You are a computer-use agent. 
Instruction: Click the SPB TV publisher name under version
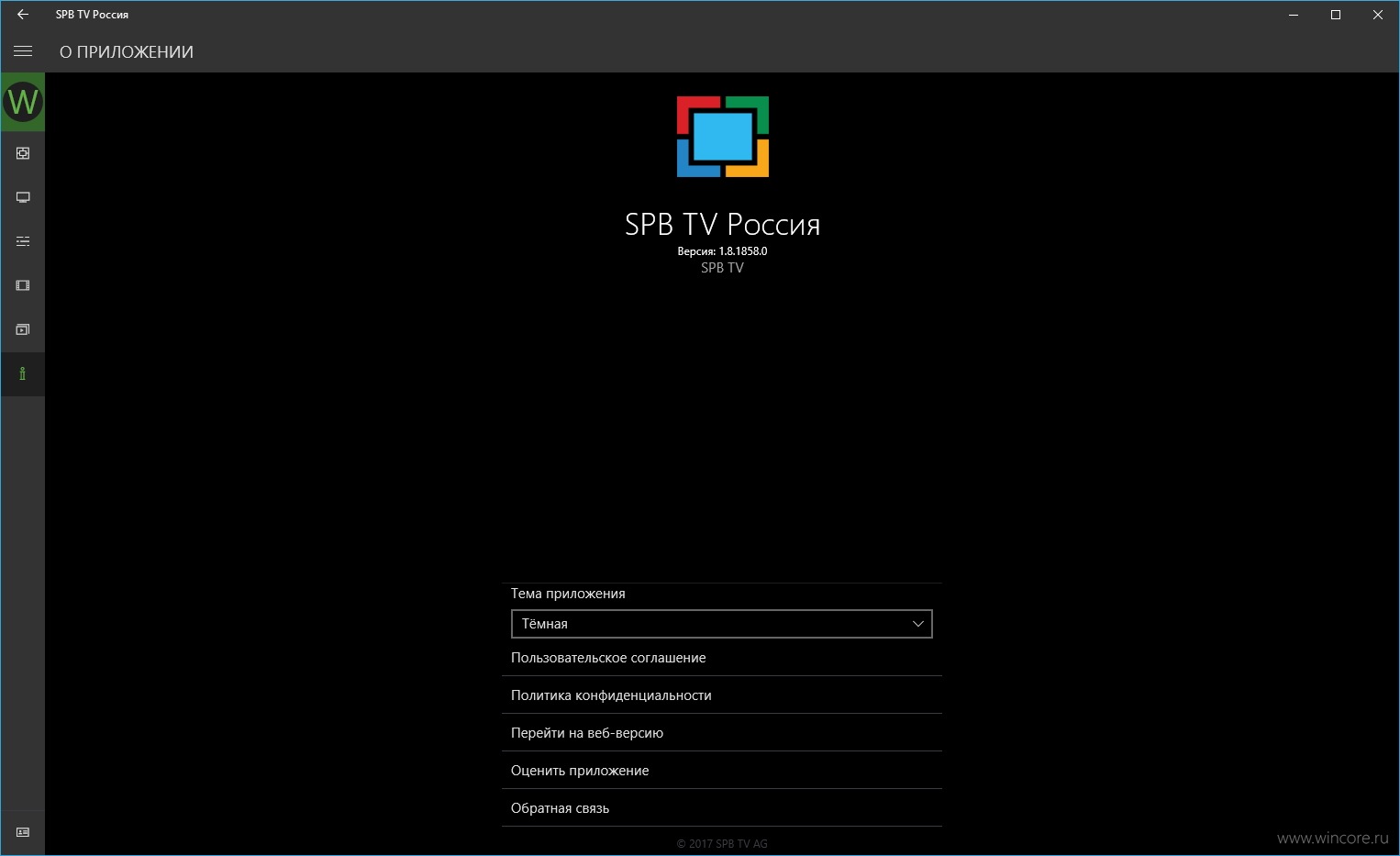tap(722, 268)
